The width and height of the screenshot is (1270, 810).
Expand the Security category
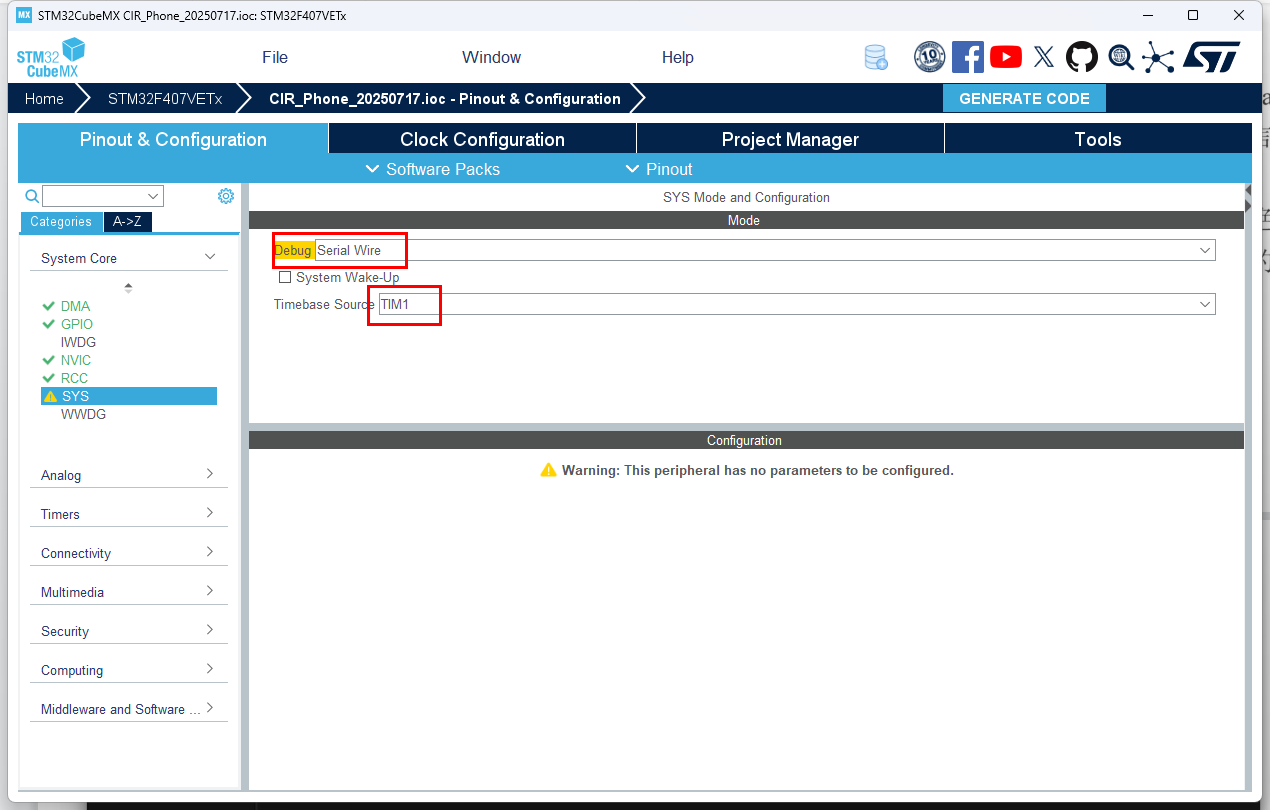128,631
